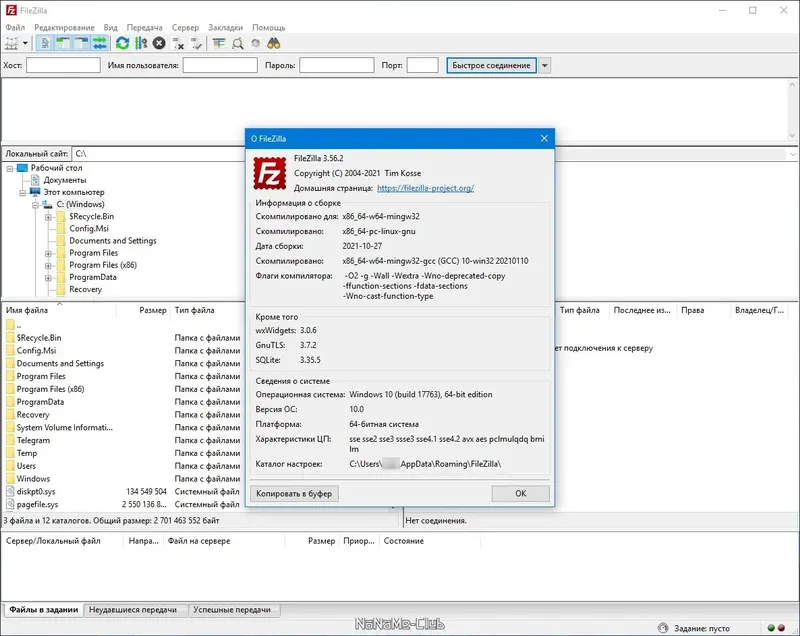Image resolution: width=800 pixels, height=636 pixels.
Task: Toggle the remote directory tree view
Action: pos(82,43)
